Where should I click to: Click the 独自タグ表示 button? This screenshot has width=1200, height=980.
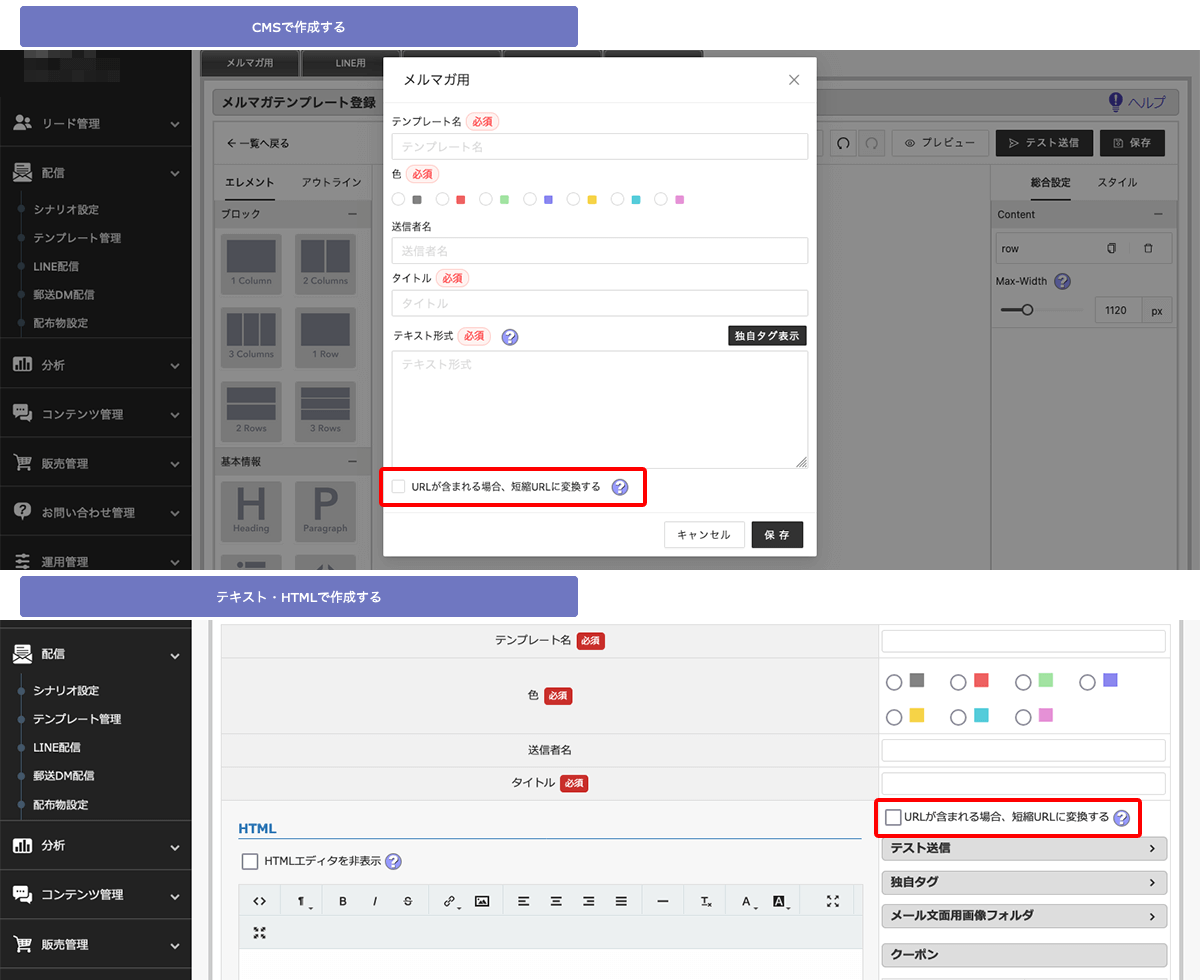click(767, 336)
